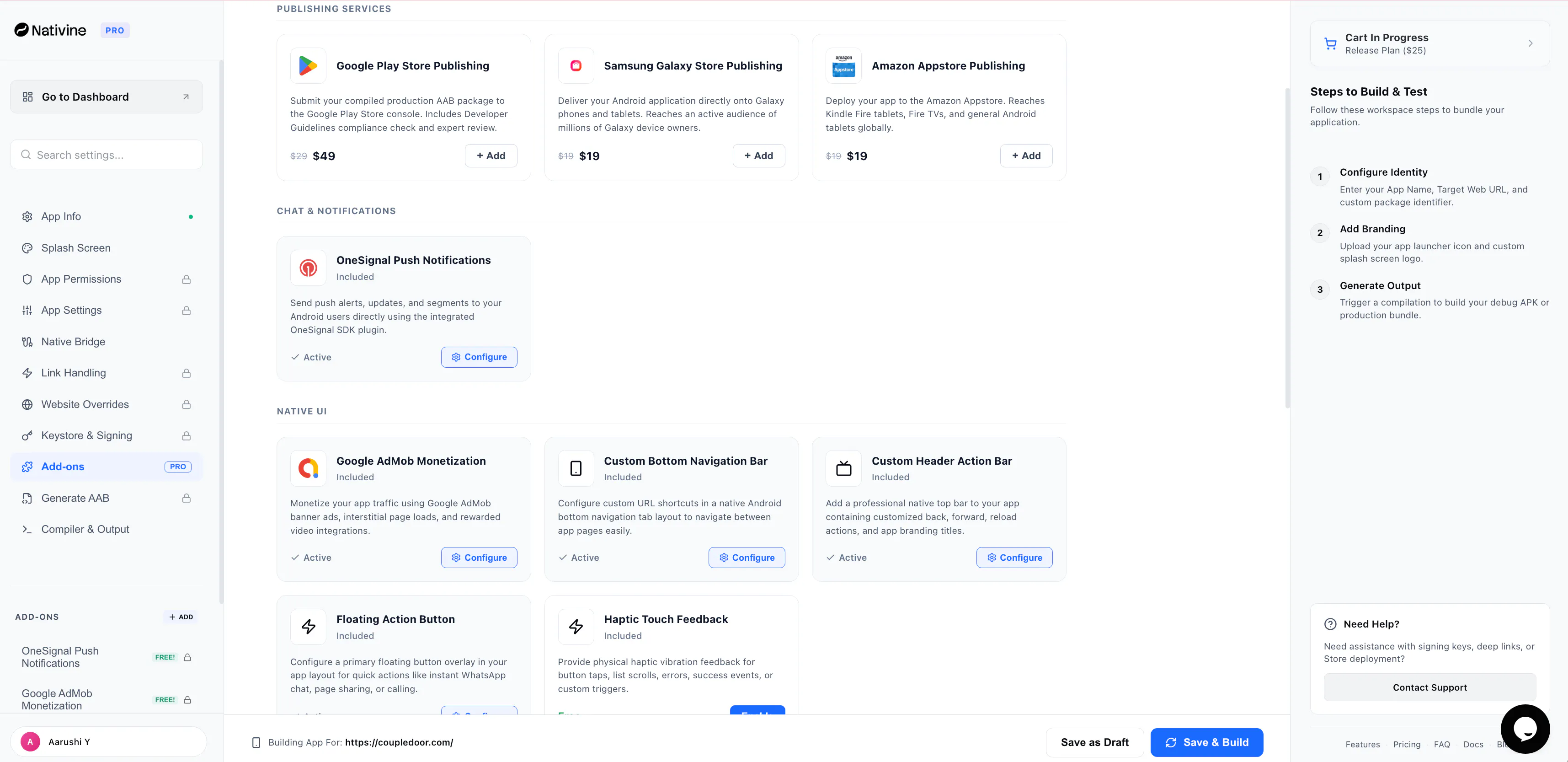
Task: Click the Generate AAB lock icon
Action: point(186,498)
